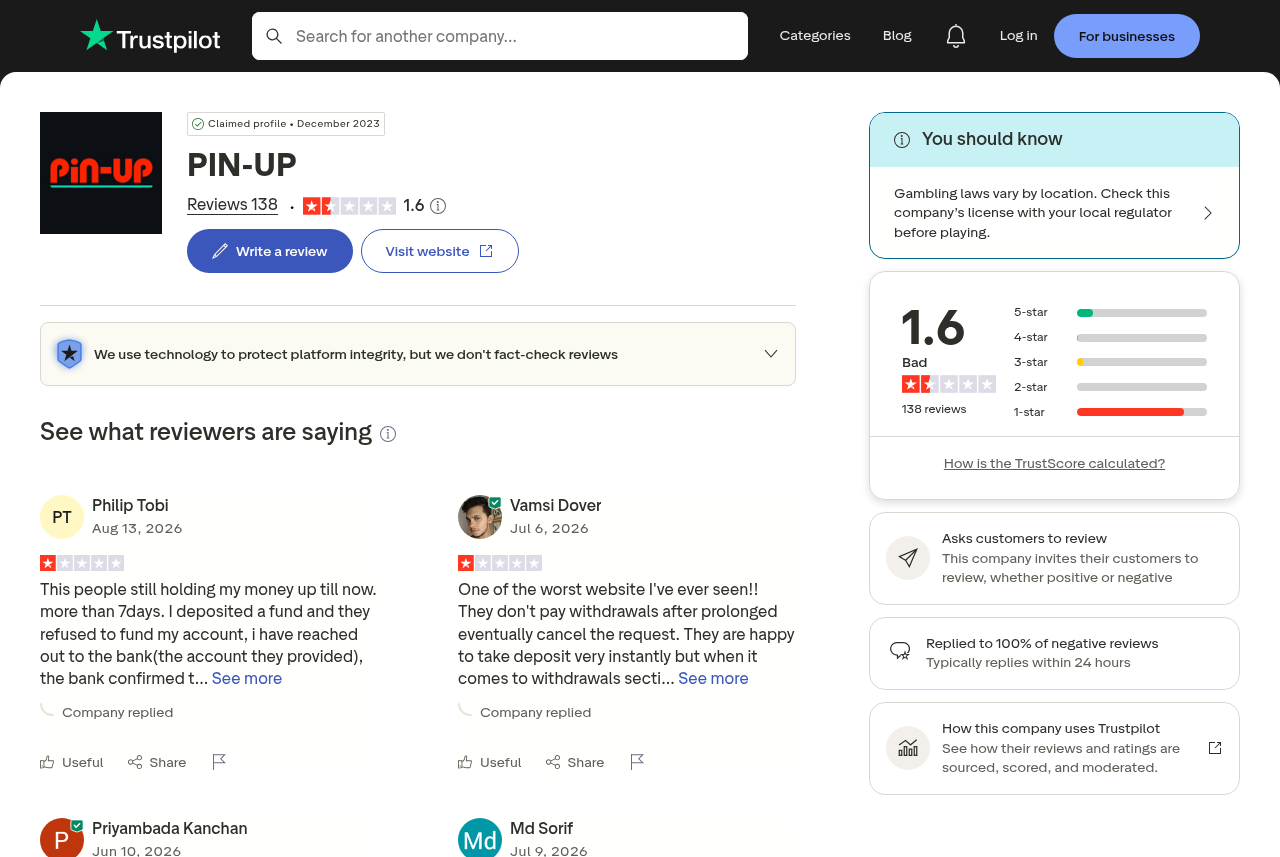Viewport: 1280px width, 857px height.
Task: Focus the company search field
Action: tap(500, 36)
